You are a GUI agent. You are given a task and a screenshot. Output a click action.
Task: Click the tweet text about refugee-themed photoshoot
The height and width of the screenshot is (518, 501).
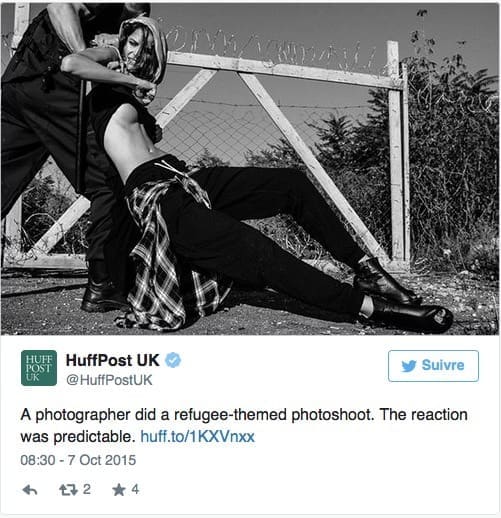244,426
